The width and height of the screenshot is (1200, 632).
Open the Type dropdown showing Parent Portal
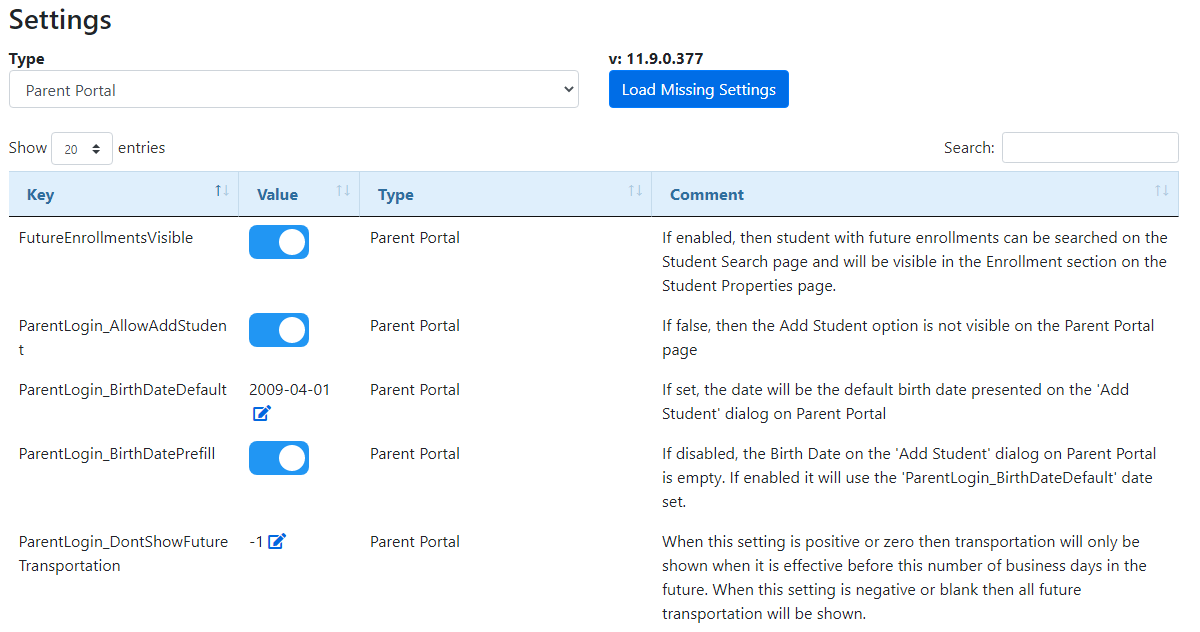[x=293, y=90]
